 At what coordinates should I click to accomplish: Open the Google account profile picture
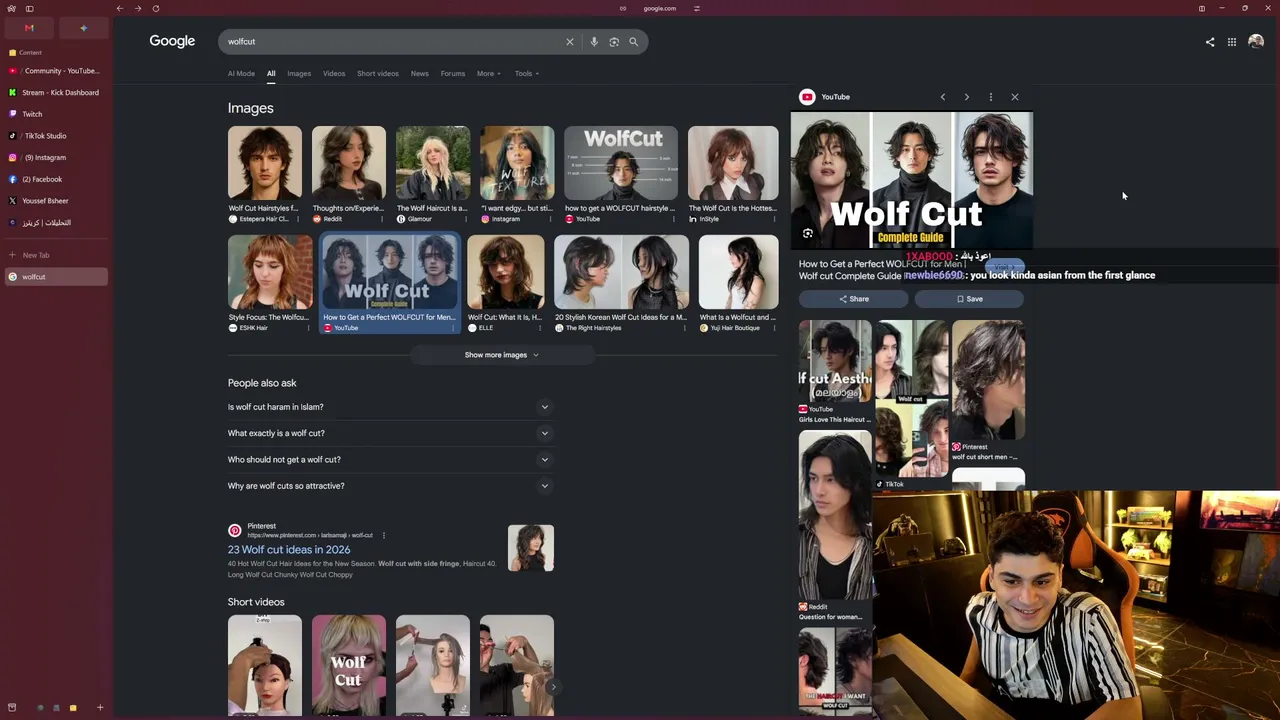click(1256, 41)
